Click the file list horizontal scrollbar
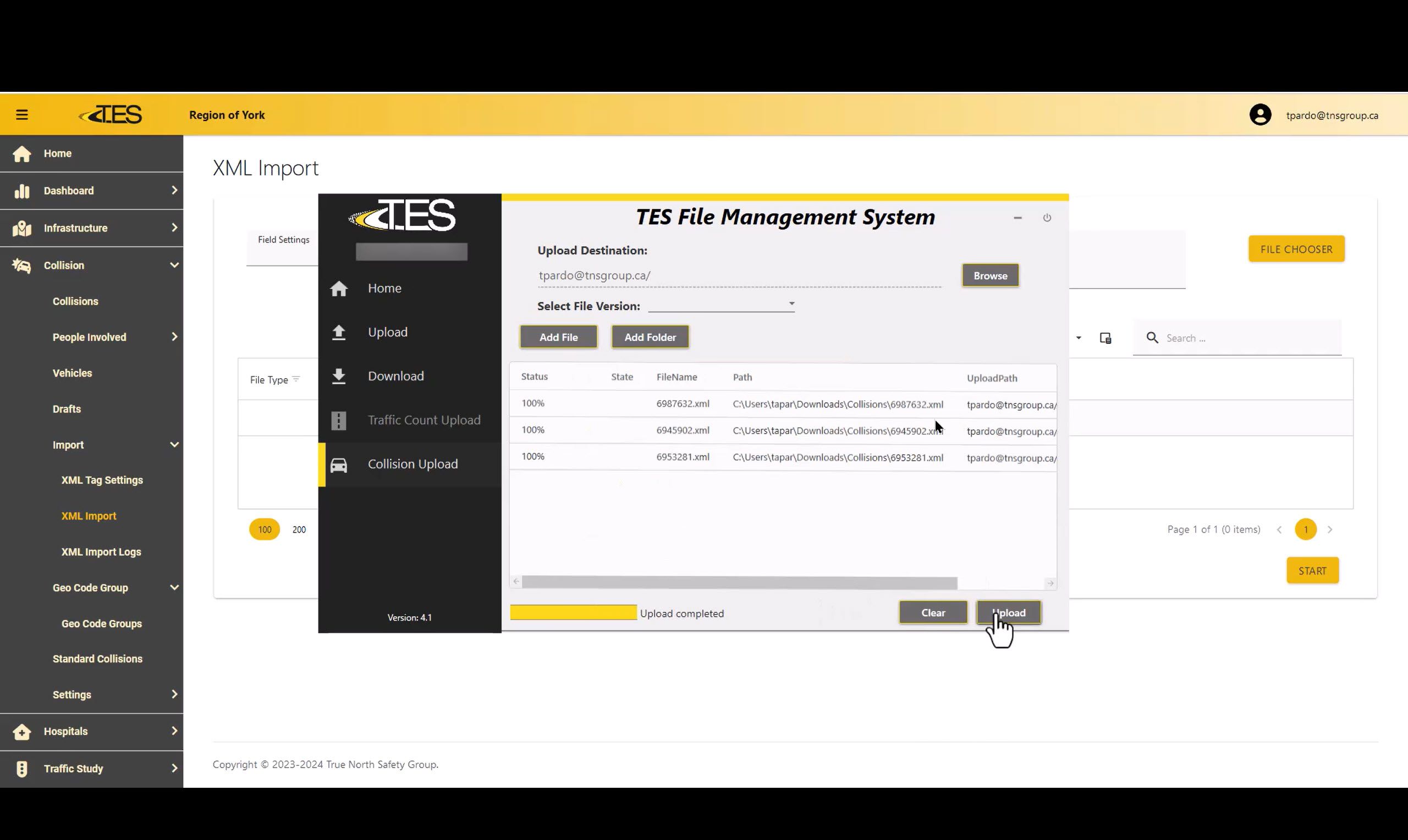The image size is (1408, 840). (x=739, y=583)
